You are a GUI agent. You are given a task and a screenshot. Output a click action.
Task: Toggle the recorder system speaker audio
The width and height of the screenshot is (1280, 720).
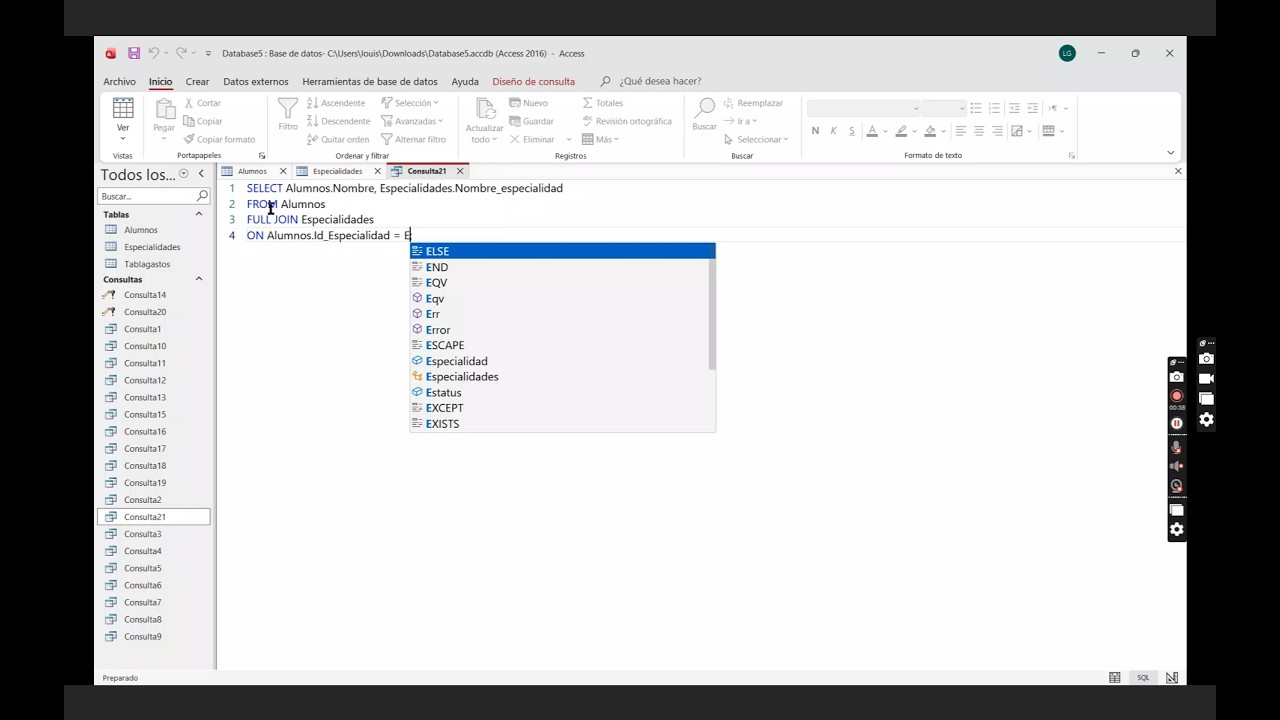click(x=1176, y=466)
